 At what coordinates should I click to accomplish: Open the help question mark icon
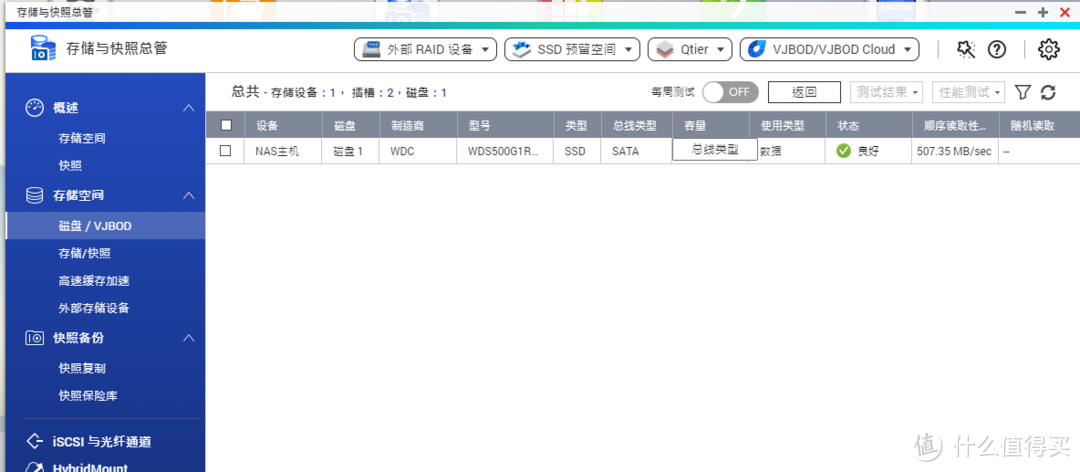[x=997, y=49]
